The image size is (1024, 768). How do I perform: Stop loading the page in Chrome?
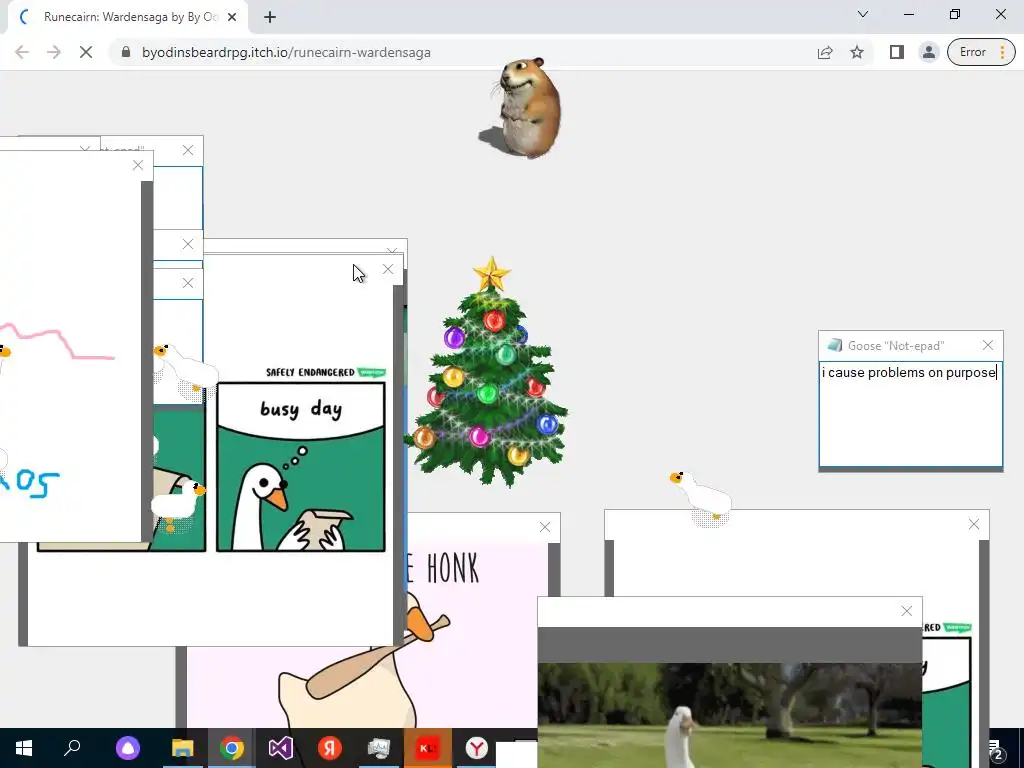pyautogui.click(x=86, y=52)
